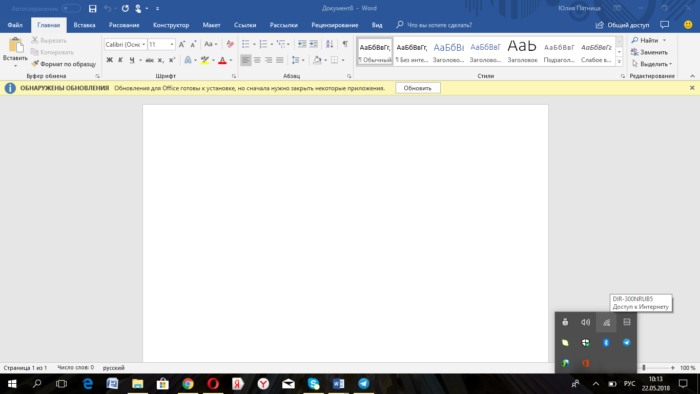Switch to the Рецензирование tab
Screen dimensions: 700x394
point(335,25)
